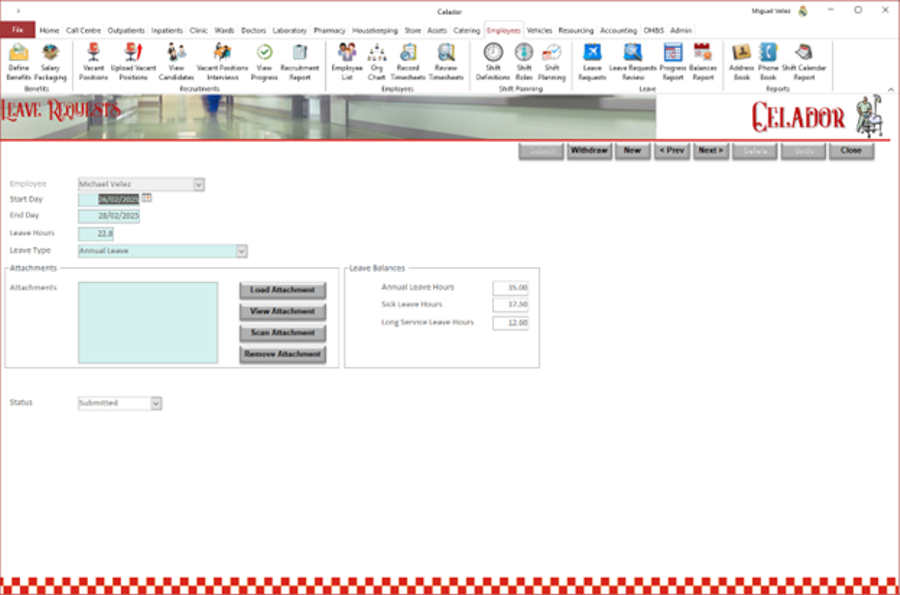900x595 pixels.
Task: Open the Balances Report
Action: coord(702,60)
